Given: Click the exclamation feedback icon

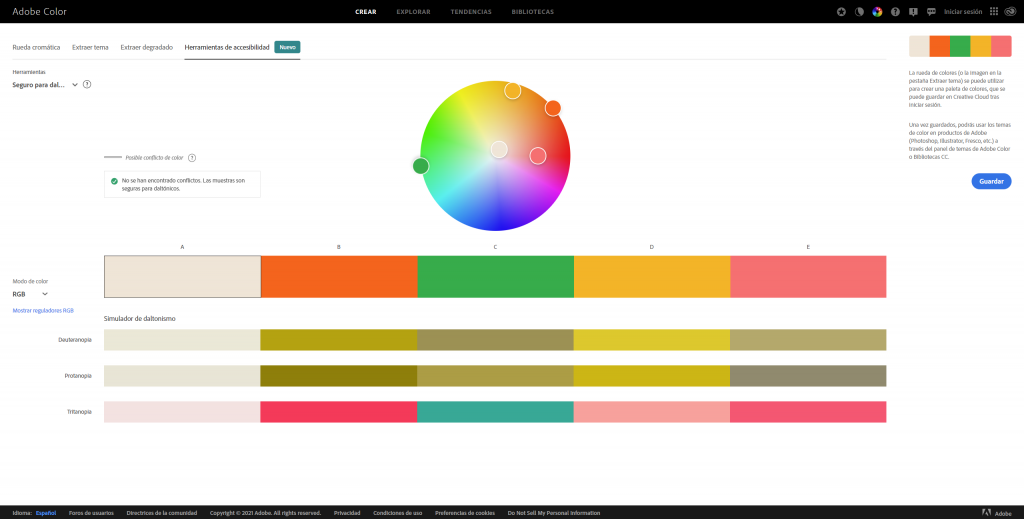Looking at the screenshot, I should tap(913, 12).
